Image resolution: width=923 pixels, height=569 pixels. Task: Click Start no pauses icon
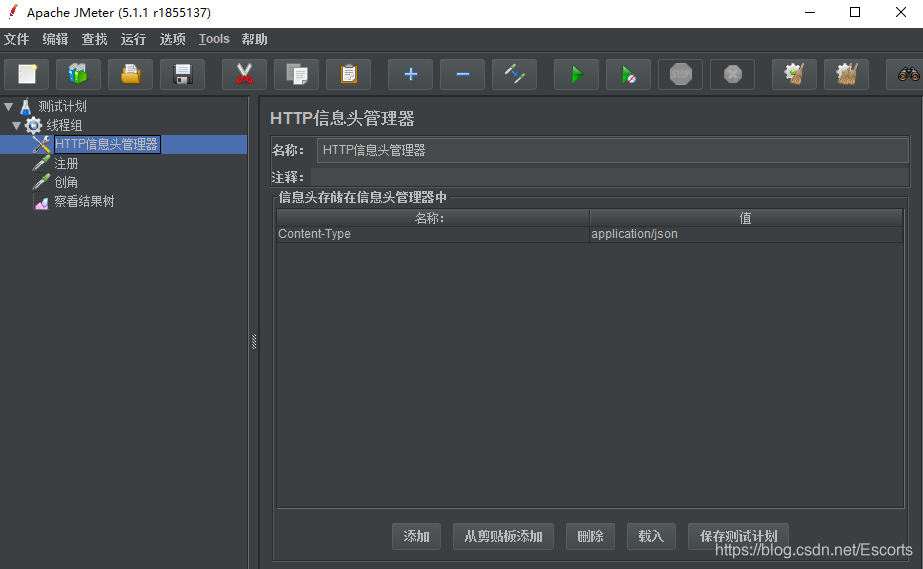(628, 74)
